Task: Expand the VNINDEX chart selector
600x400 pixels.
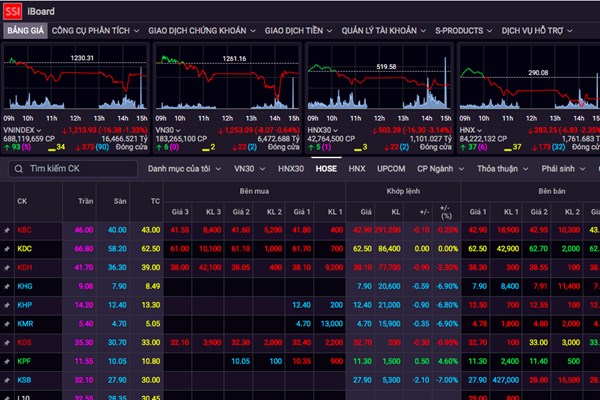Action: (x=38, y=131)
